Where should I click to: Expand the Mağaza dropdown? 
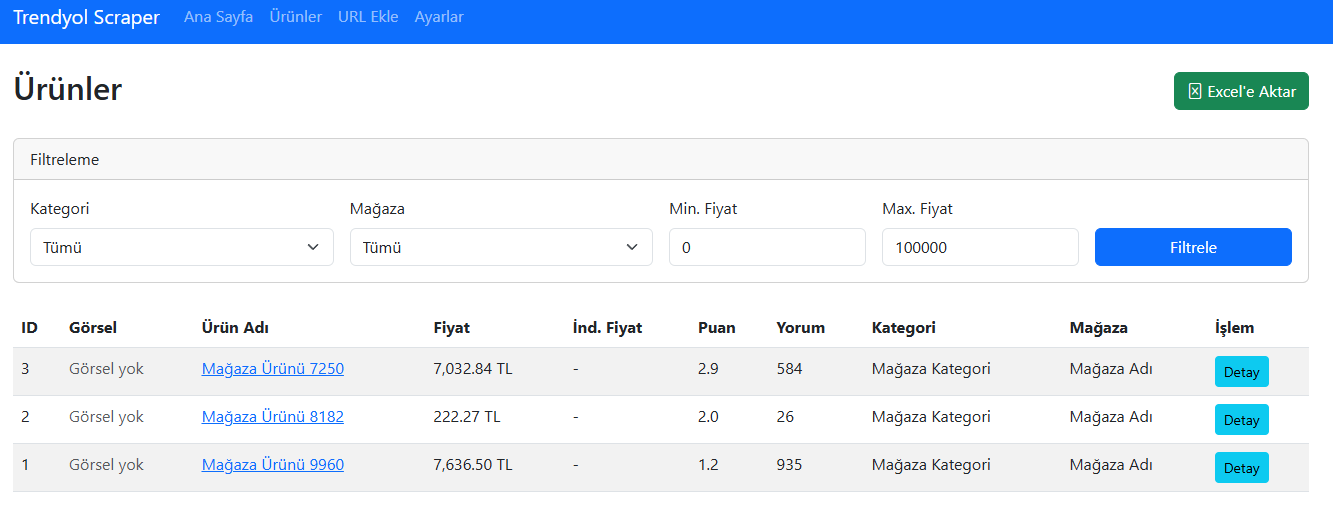[501, 247]
